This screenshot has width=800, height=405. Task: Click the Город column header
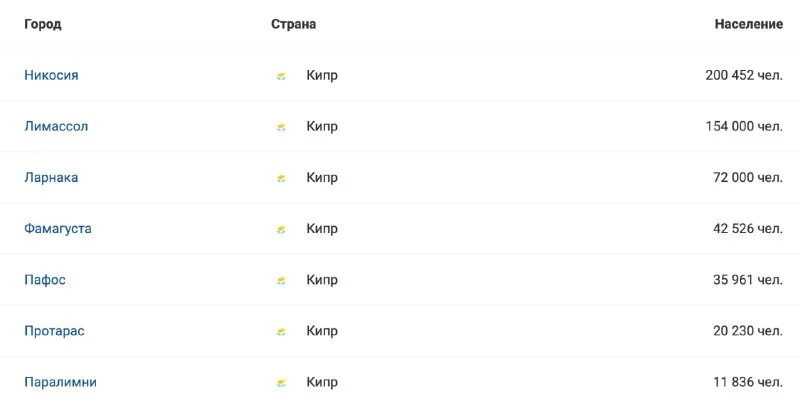(43, 24)
